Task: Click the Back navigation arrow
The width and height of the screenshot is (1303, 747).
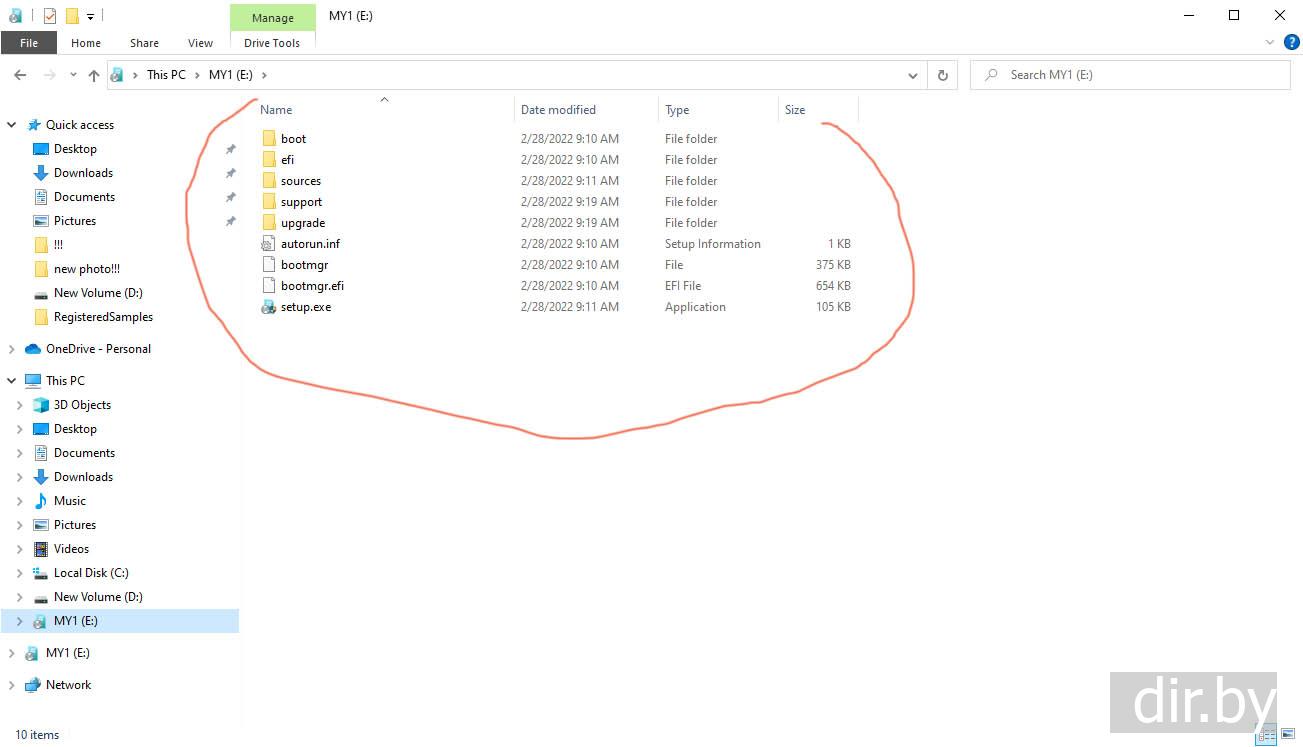Action: pos(20,75)
